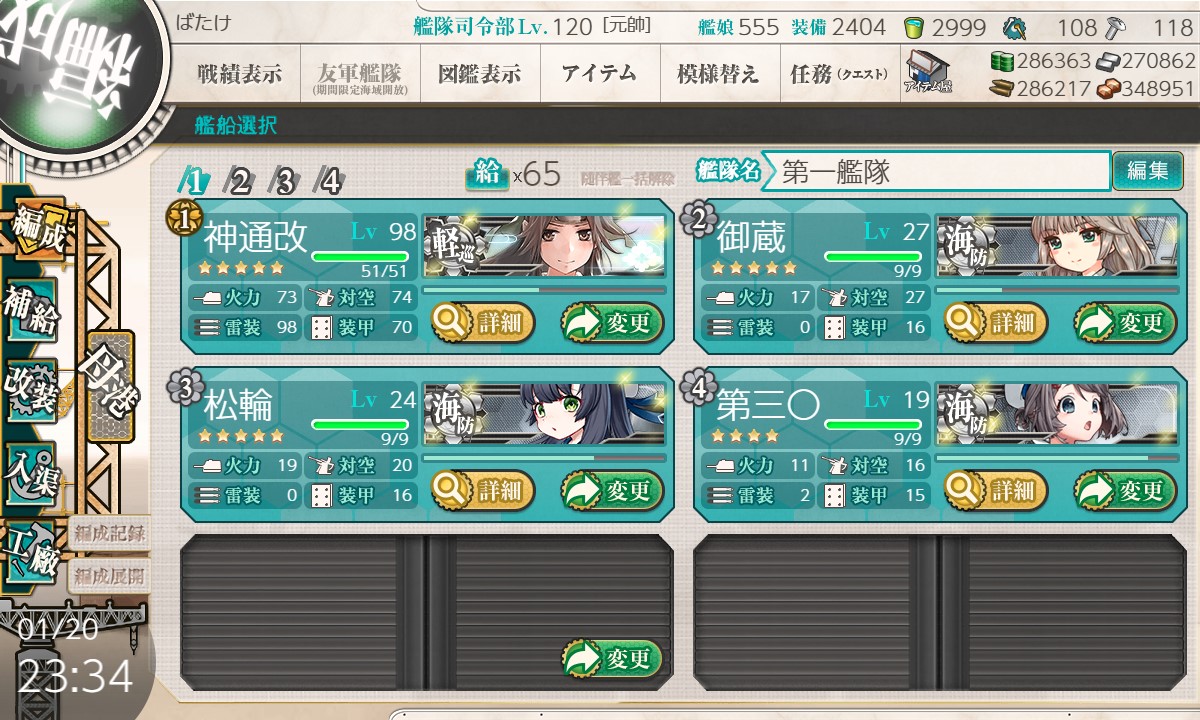The height and width of the screenshot is (720, 1200).
Task: Open the アイテム屋 shop icon
Action: coord(927,72)
